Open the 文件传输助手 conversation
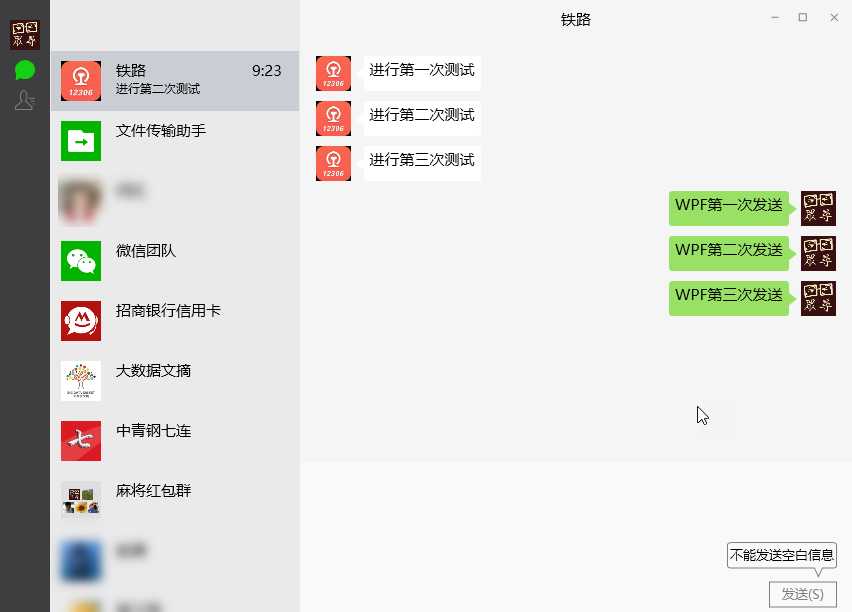The width and height of the screenshot is (852, 612). pyautogui.click(x=175, y=141)
